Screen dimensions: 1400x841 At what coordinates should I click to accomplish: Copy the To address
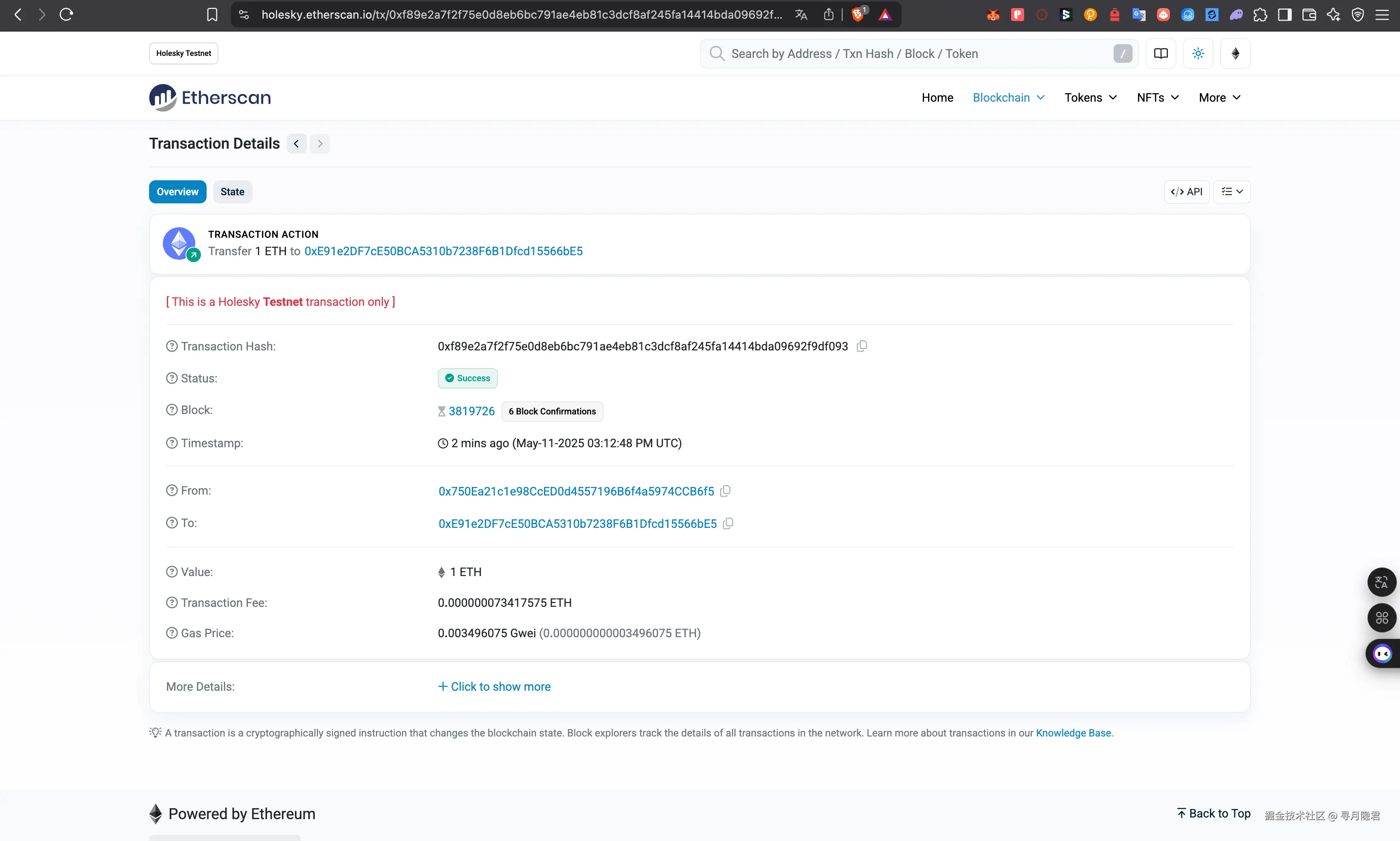point(728,523)
